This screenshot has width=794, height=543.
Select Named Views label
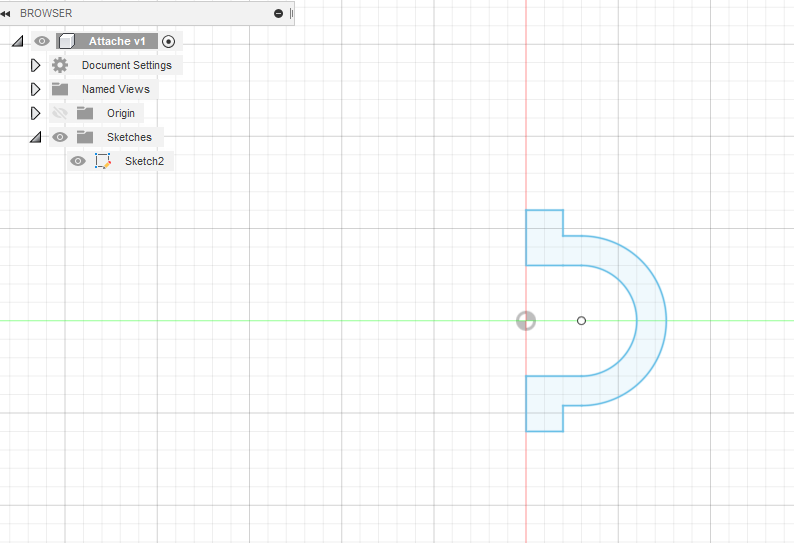coord(116,89)
